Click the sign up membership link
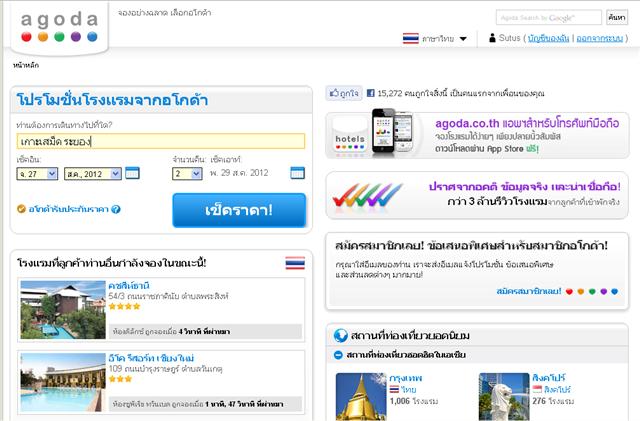 pyautogui.click(x=529, y=291)
